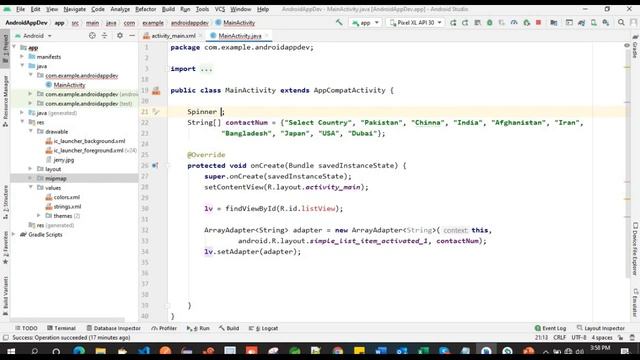Open the Profiler tool window
This screenshot has height=360, width=640.
click(164, 328)
